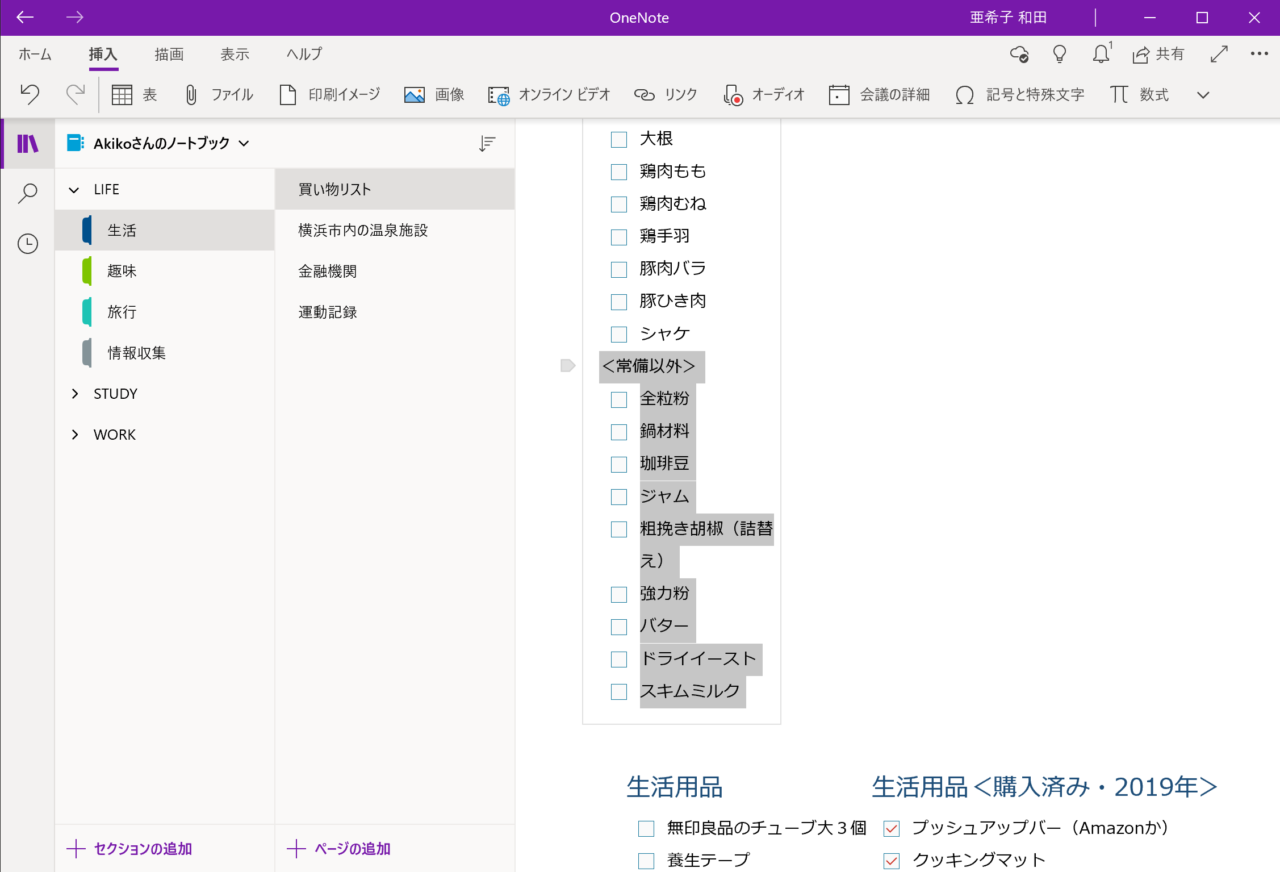Switch to the 描画 tab
Screen dimensions: 1280x872
(x=169, y=54)
